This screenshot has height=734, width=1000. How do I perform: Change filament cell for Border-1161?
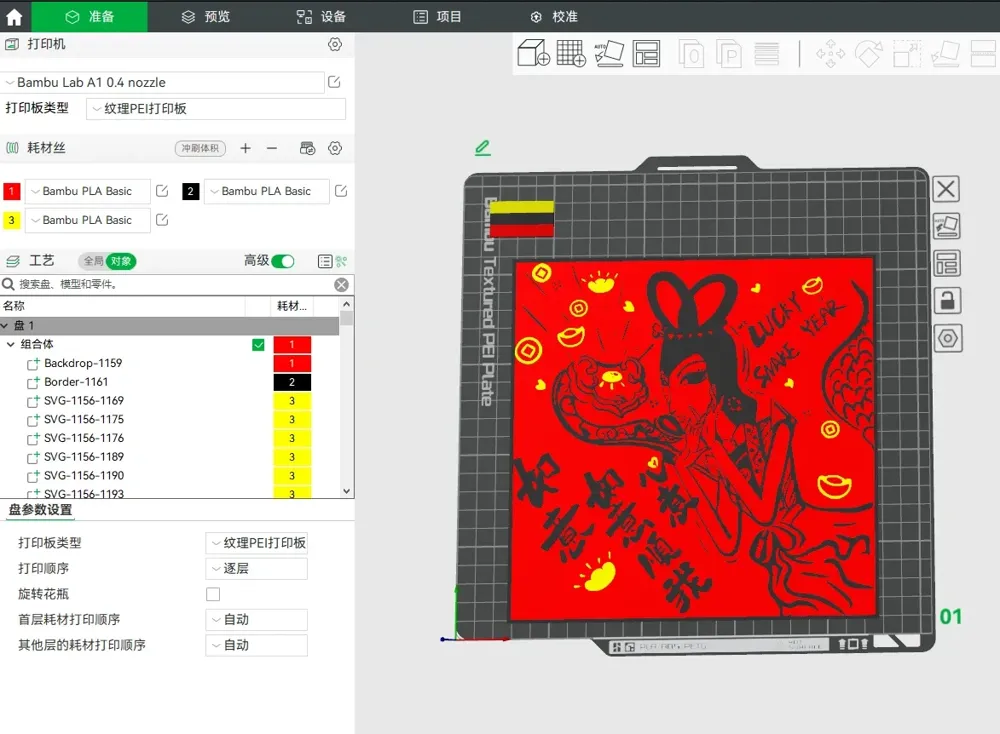(292, 382)
